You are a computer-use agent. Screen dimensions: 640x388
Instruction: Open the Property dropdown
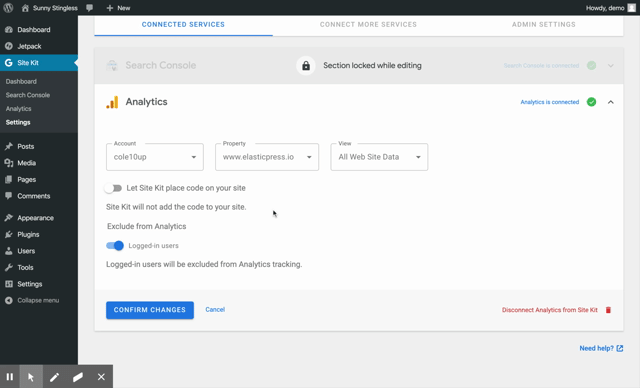267,157
